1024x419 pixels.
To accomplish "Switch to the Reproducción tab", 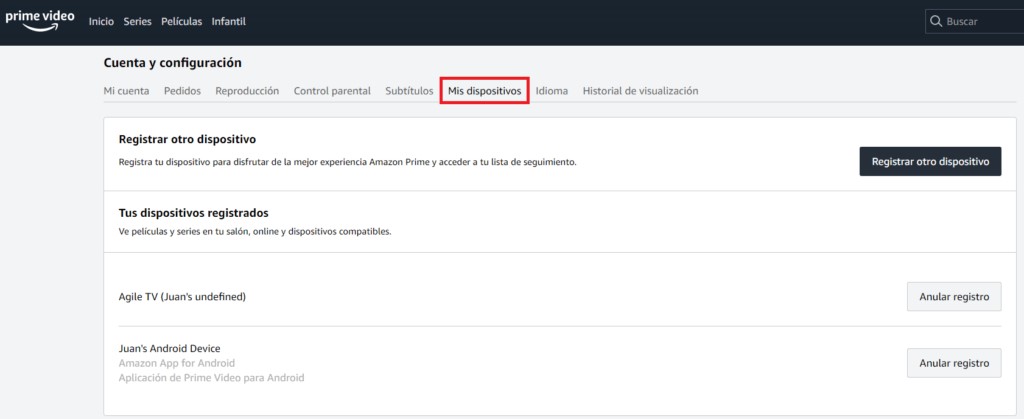I will tap(247, 91).
